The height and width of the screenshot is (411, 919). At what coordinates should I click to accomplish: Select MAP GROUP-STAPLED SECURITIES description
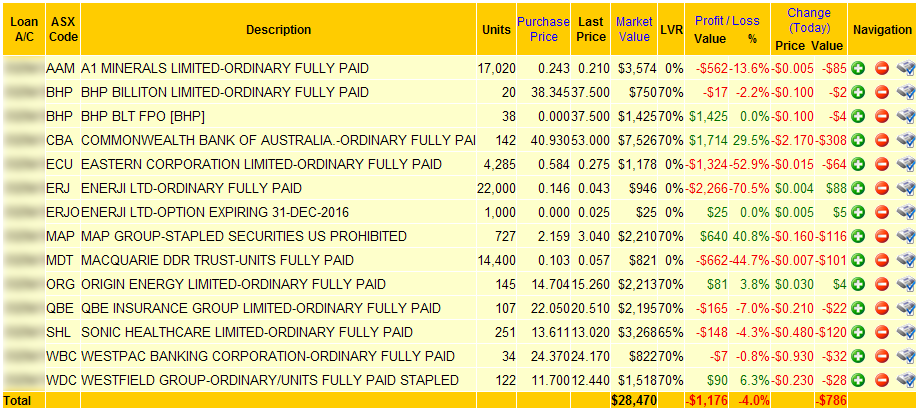[244, 237]
